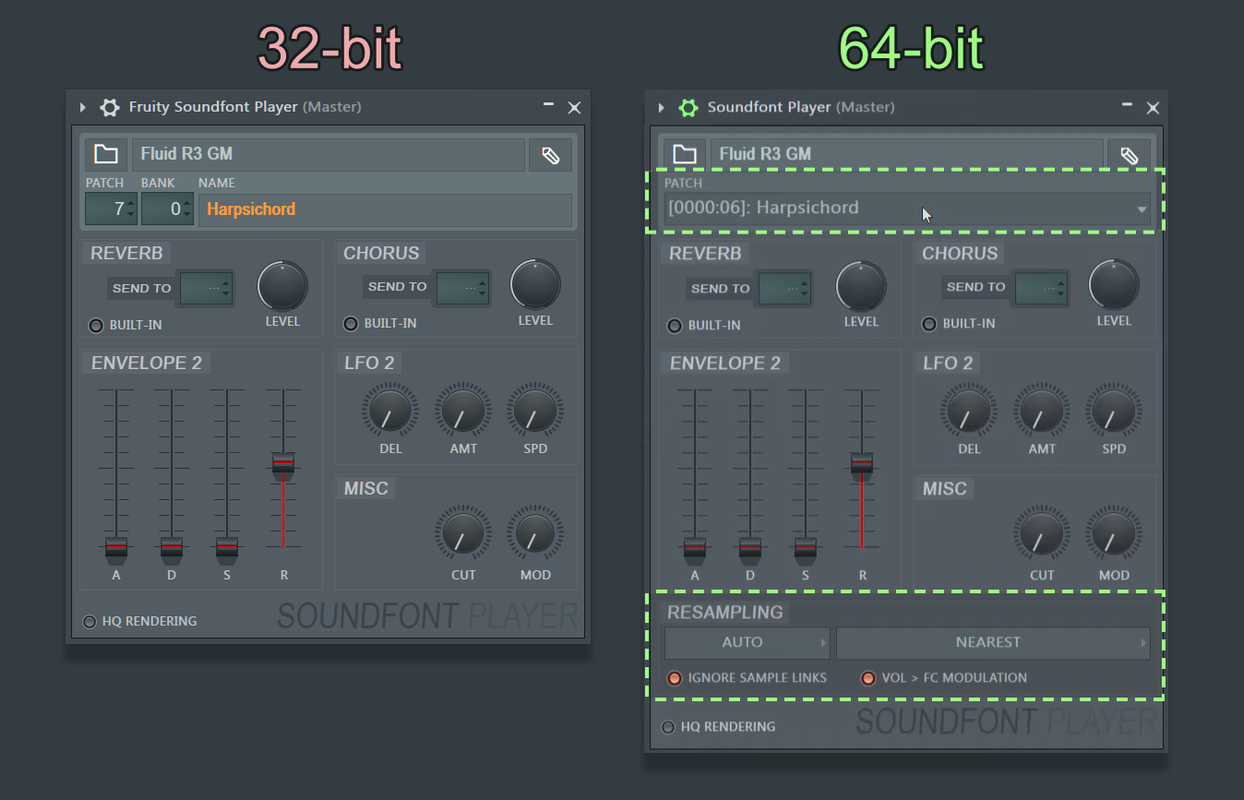Open plugin settings gear in Fruity Soundfont Player
This screenshot has height=800, width=1244.
(x=110, y=107)
